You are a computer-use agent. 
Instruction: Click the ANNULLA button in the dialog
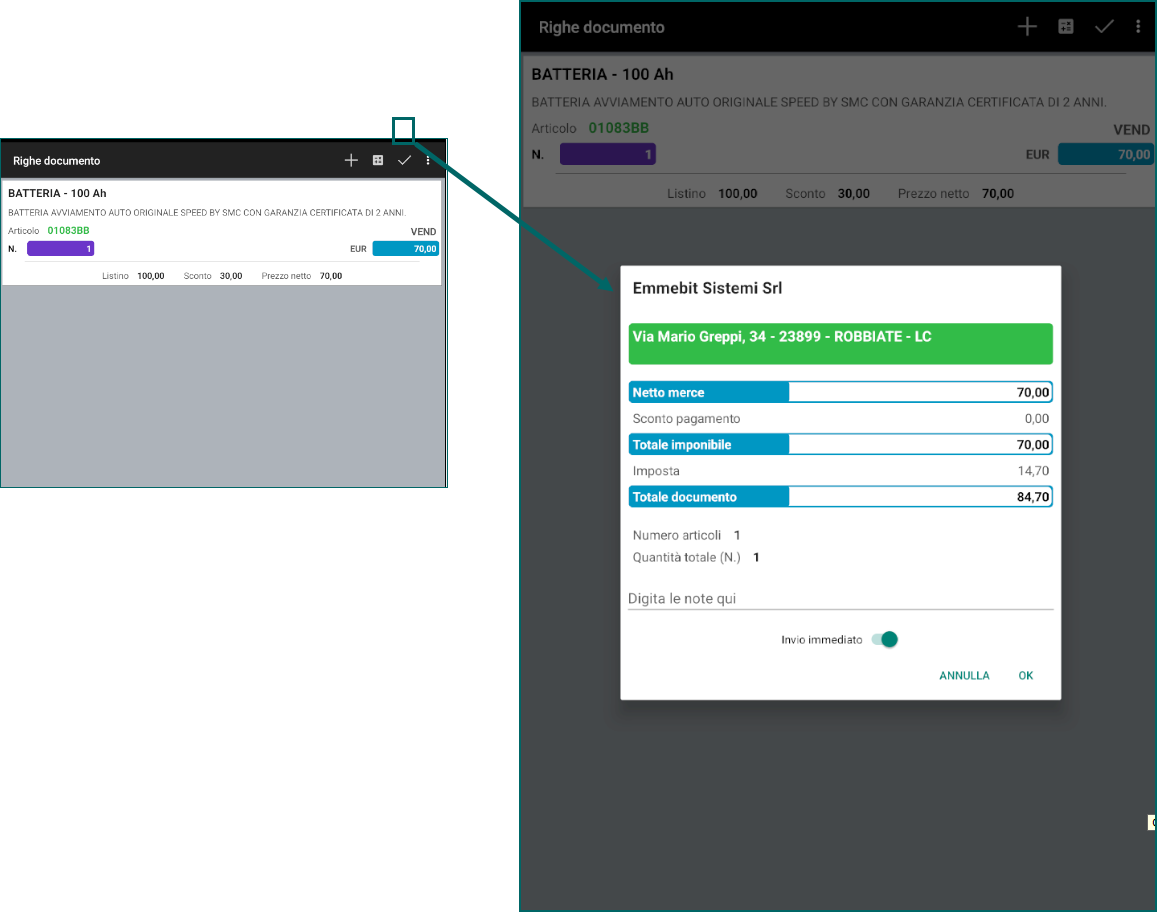(964, 675)
